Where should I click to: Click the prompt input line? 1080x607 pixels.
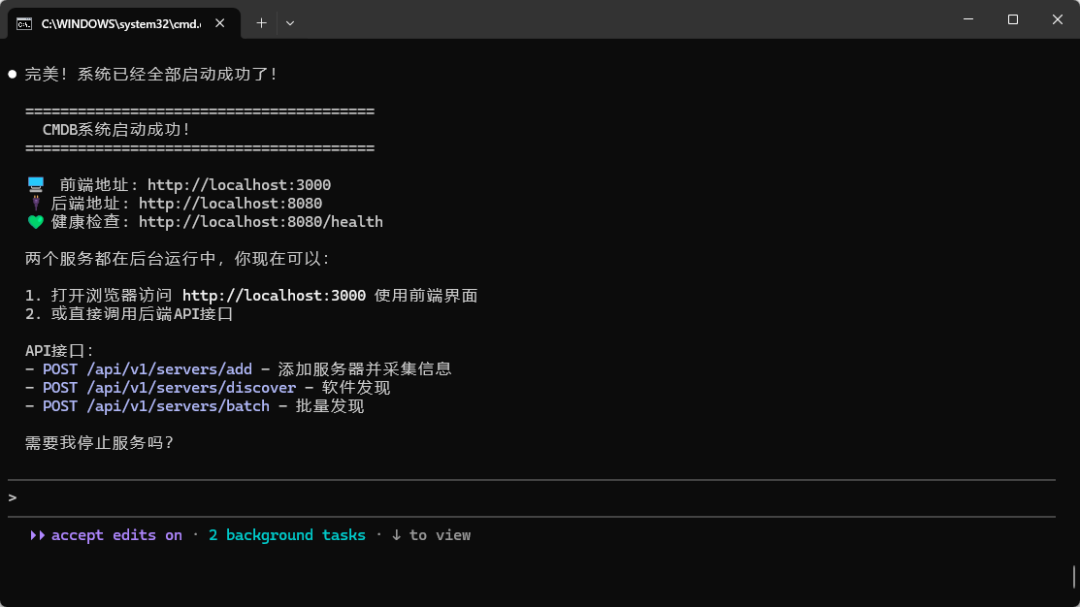532,498
